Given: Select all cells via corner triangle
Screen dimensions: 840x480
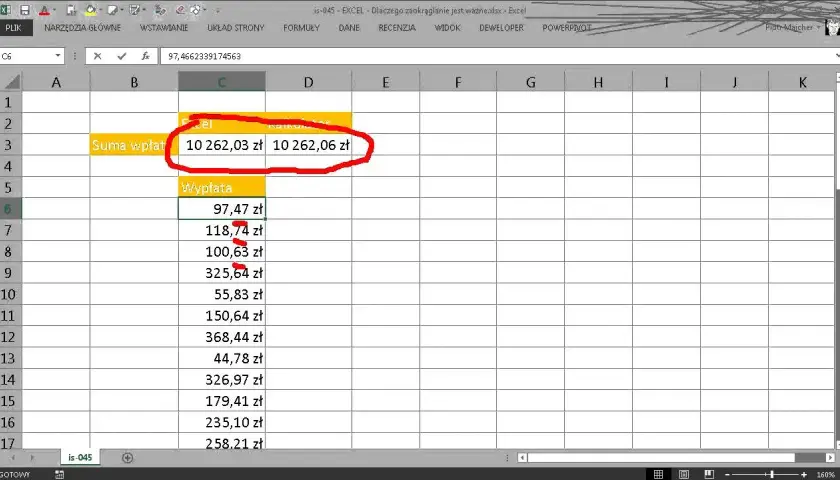Looking at the screenshot, I should (11, 81).
